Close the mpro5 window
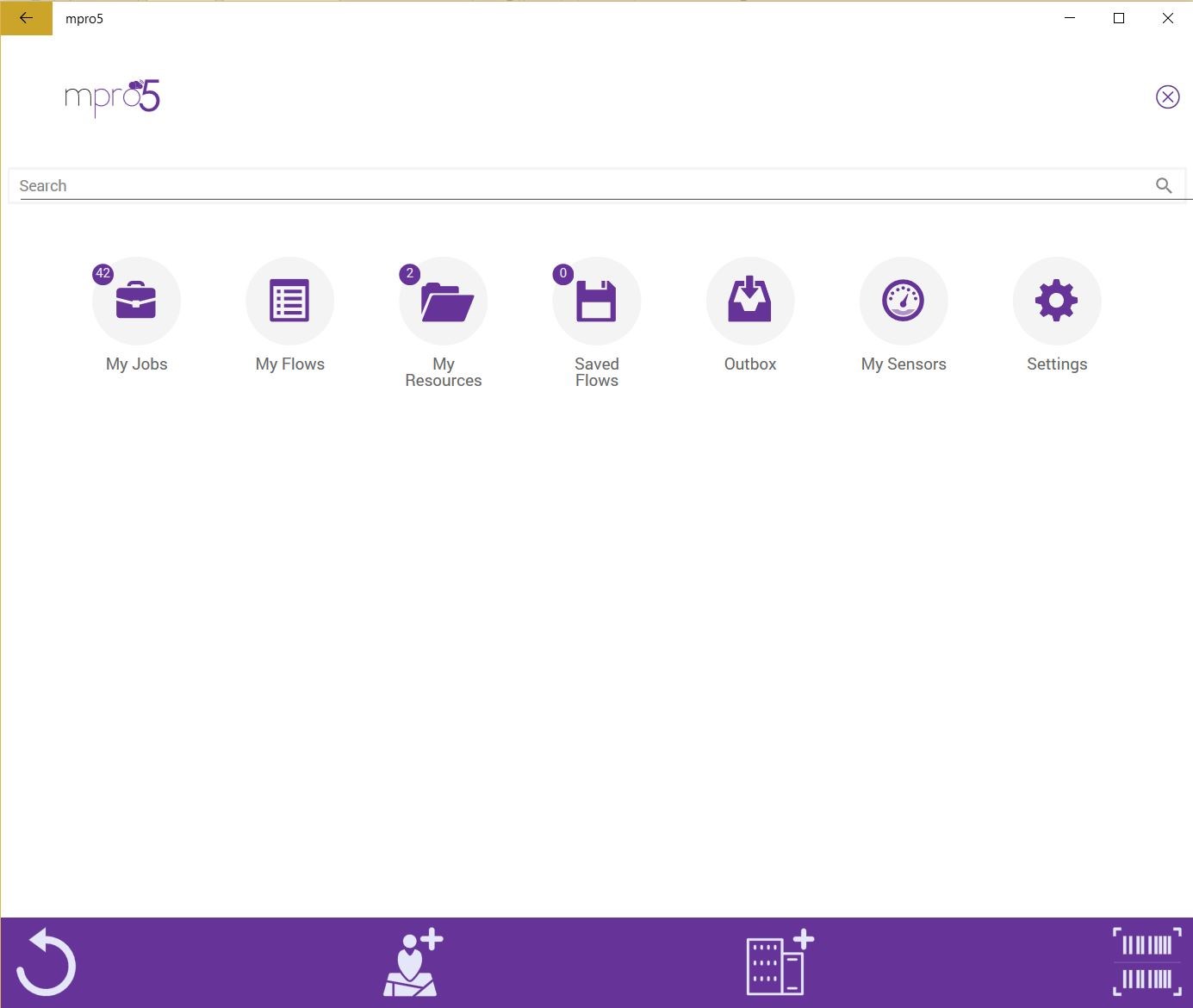1193x1008 pixels. coord(1168,18)
